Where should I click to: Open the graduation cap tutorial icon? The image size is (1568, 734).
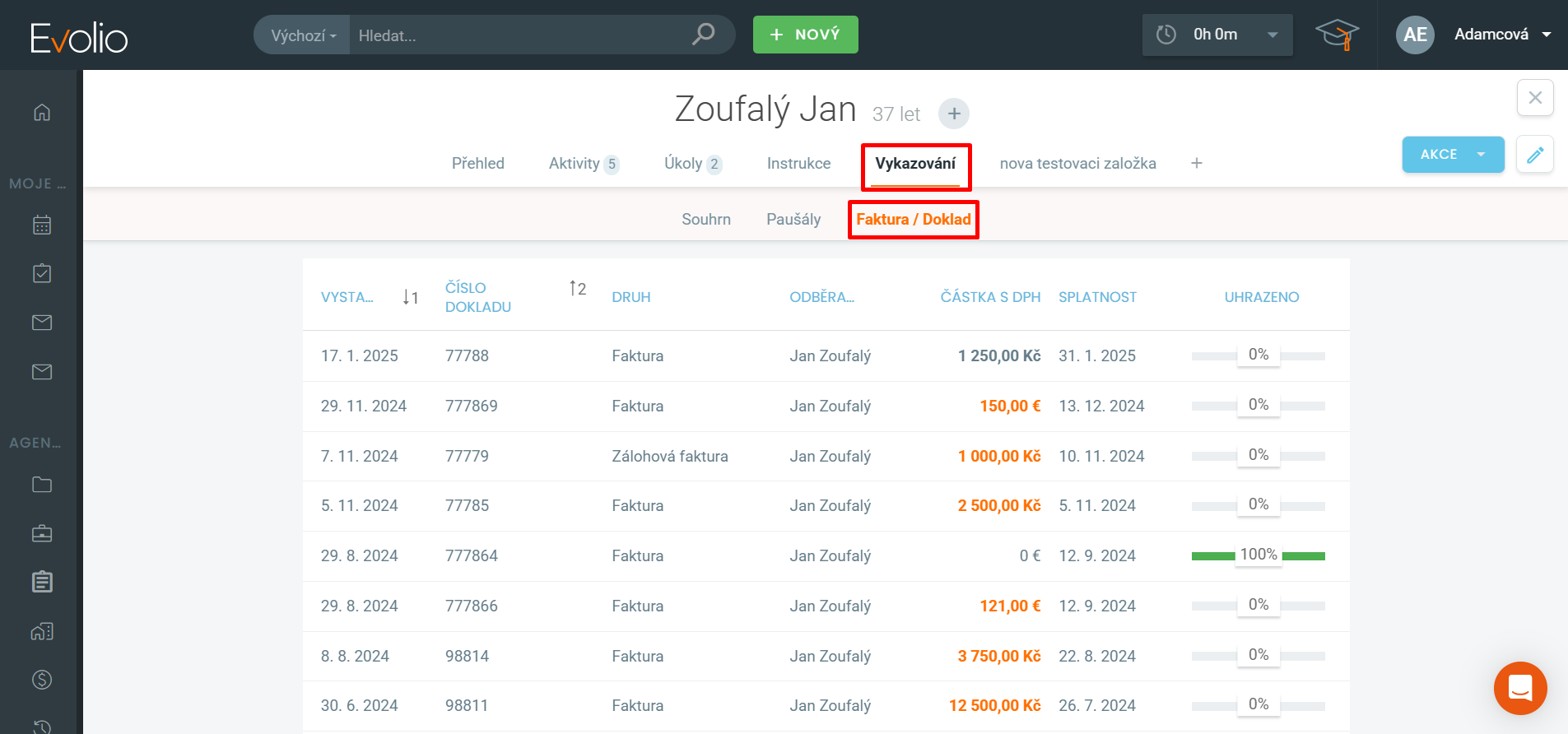[1337, 35]
